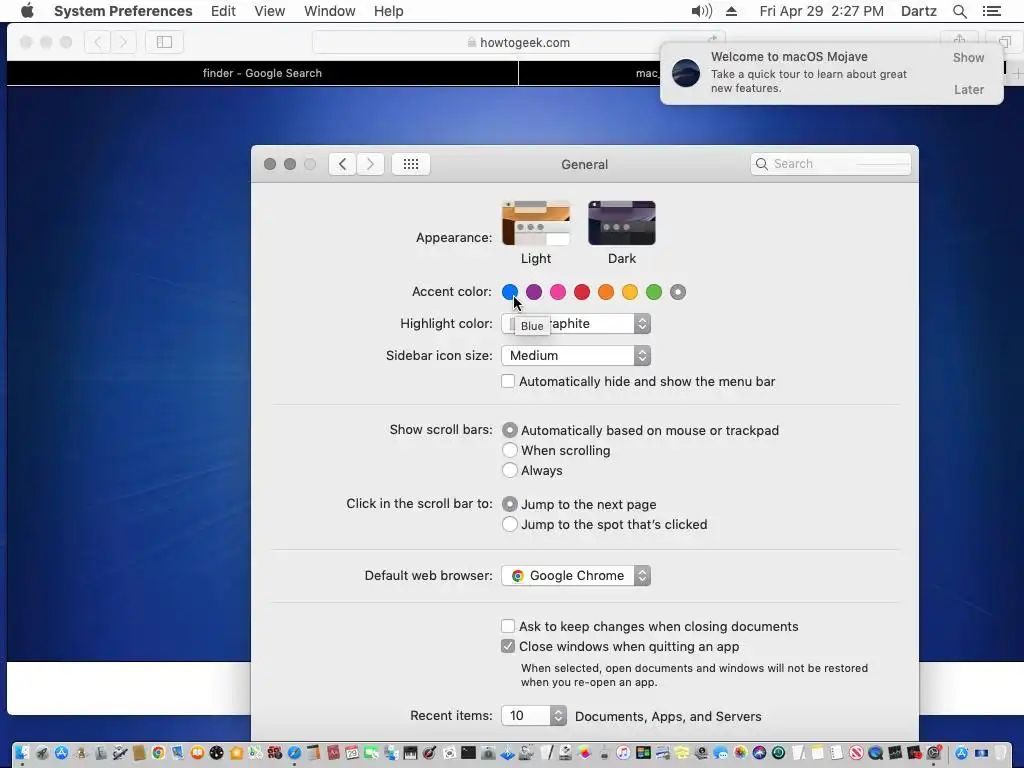Select scroll bars Automatically based on mouse
1024x768 pixels.
click(x=509, y=430)
